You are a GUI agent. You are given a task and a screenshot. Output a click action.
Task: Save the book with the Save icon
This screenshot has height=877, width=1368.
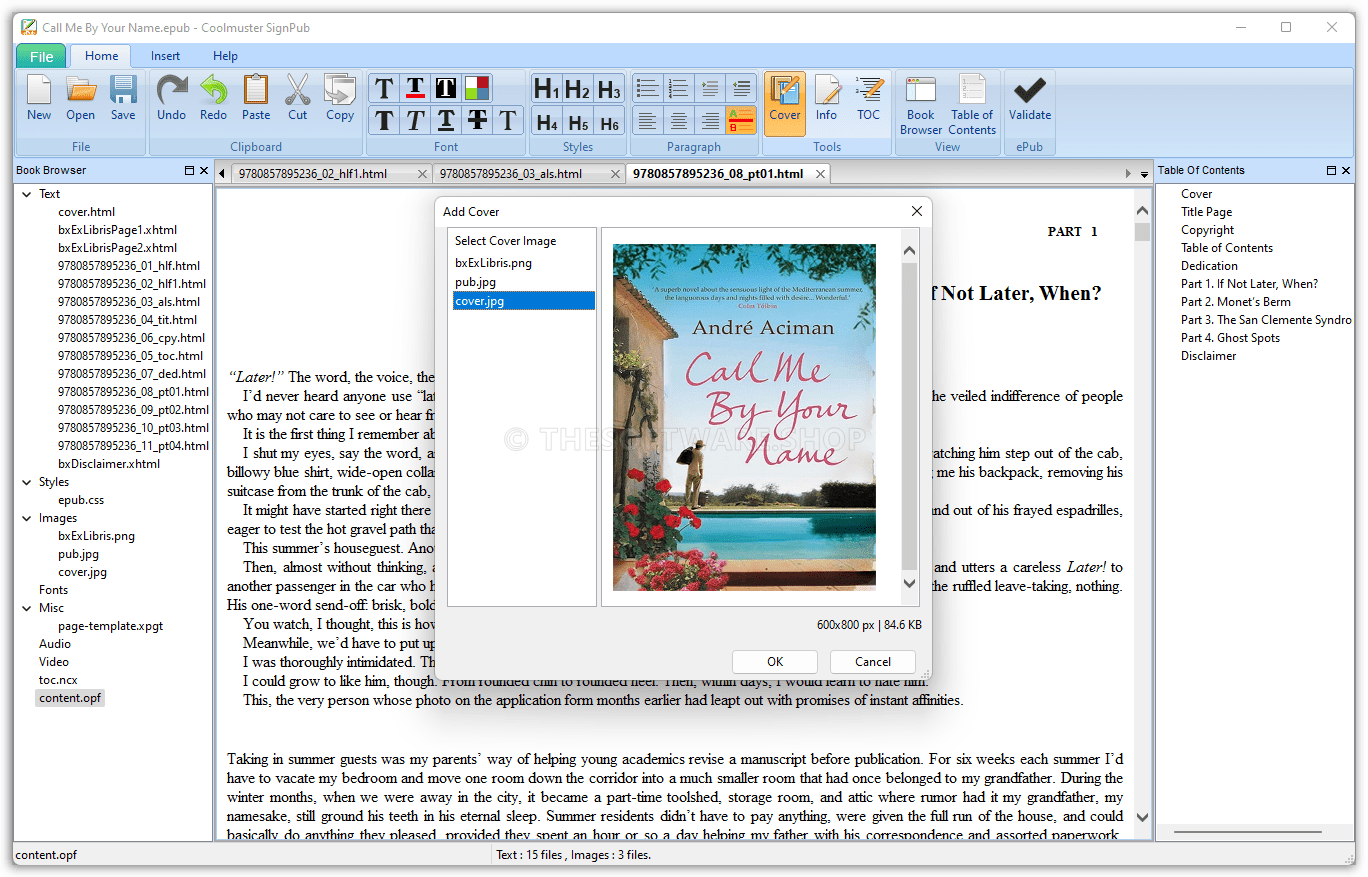[x=123, y=98]
